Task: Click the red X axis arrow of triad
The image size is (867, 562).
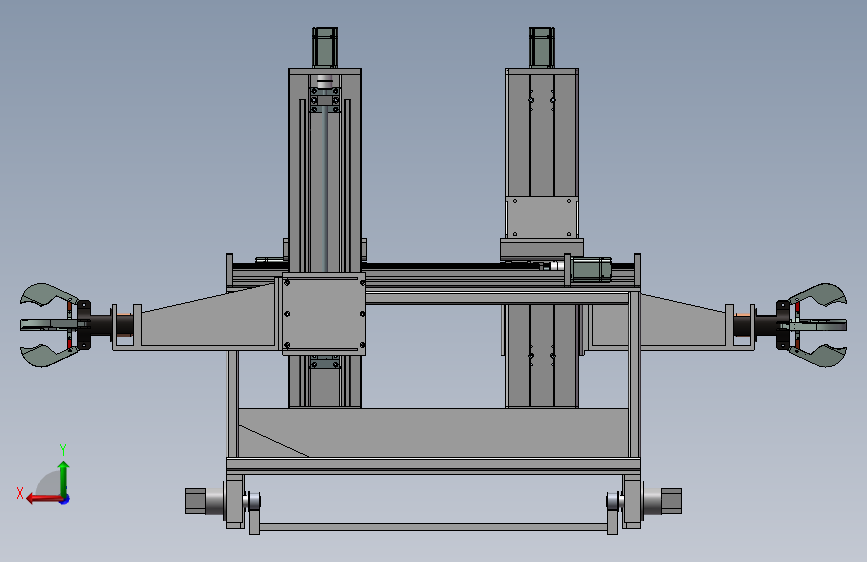Action: [x=44, y=499]
